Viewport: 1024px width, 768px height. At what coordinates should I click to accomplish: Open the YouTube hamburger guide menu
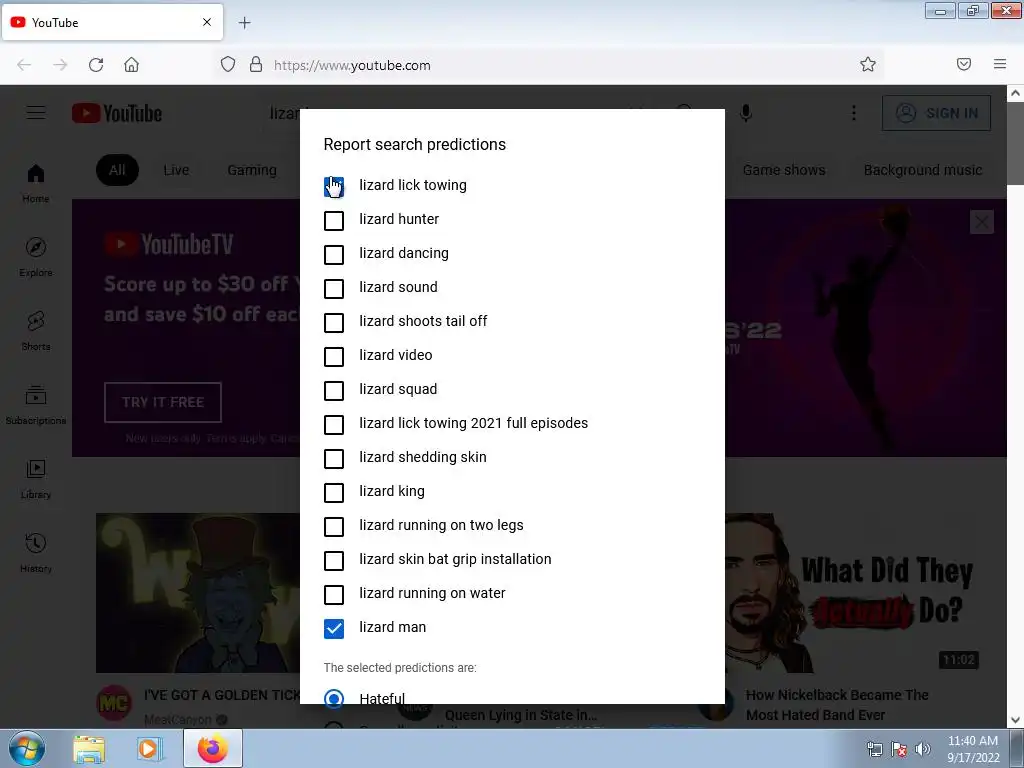tap(36, 113)
